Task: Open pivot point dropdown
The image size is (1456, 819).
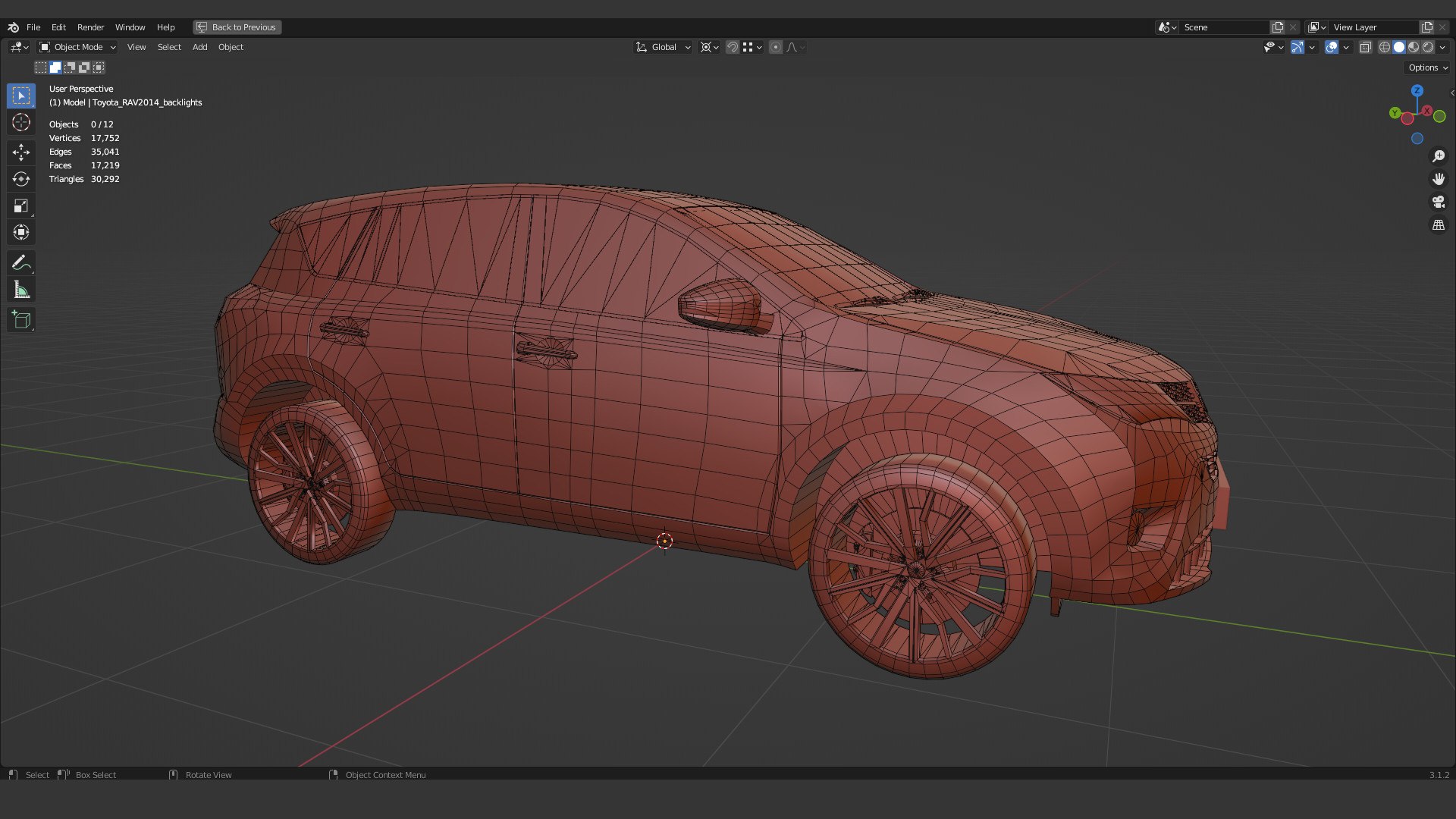Action: click(710, 47)
